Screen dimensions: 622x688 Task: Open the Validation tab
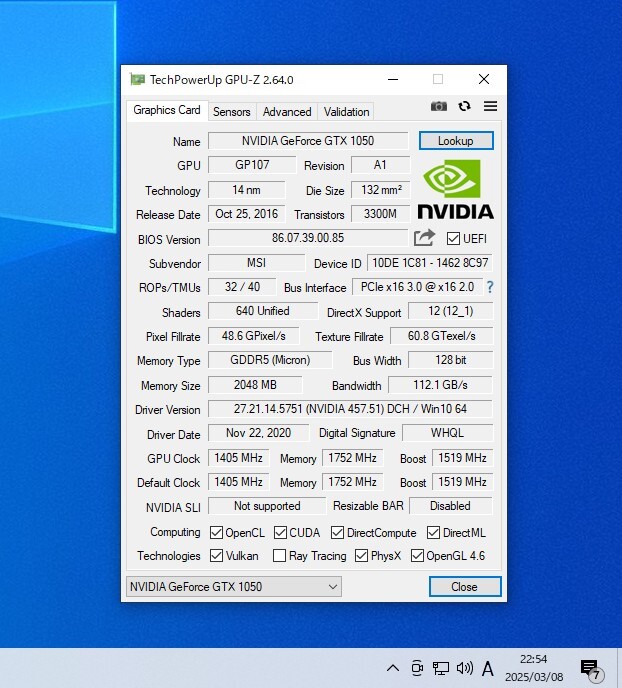[347, 112]
